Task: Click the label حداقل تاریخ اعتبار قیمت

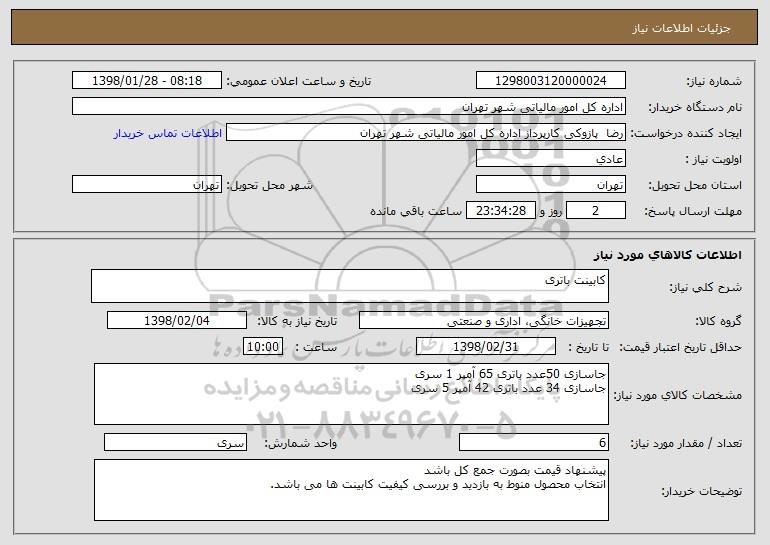Action: [x=680, y=347]
